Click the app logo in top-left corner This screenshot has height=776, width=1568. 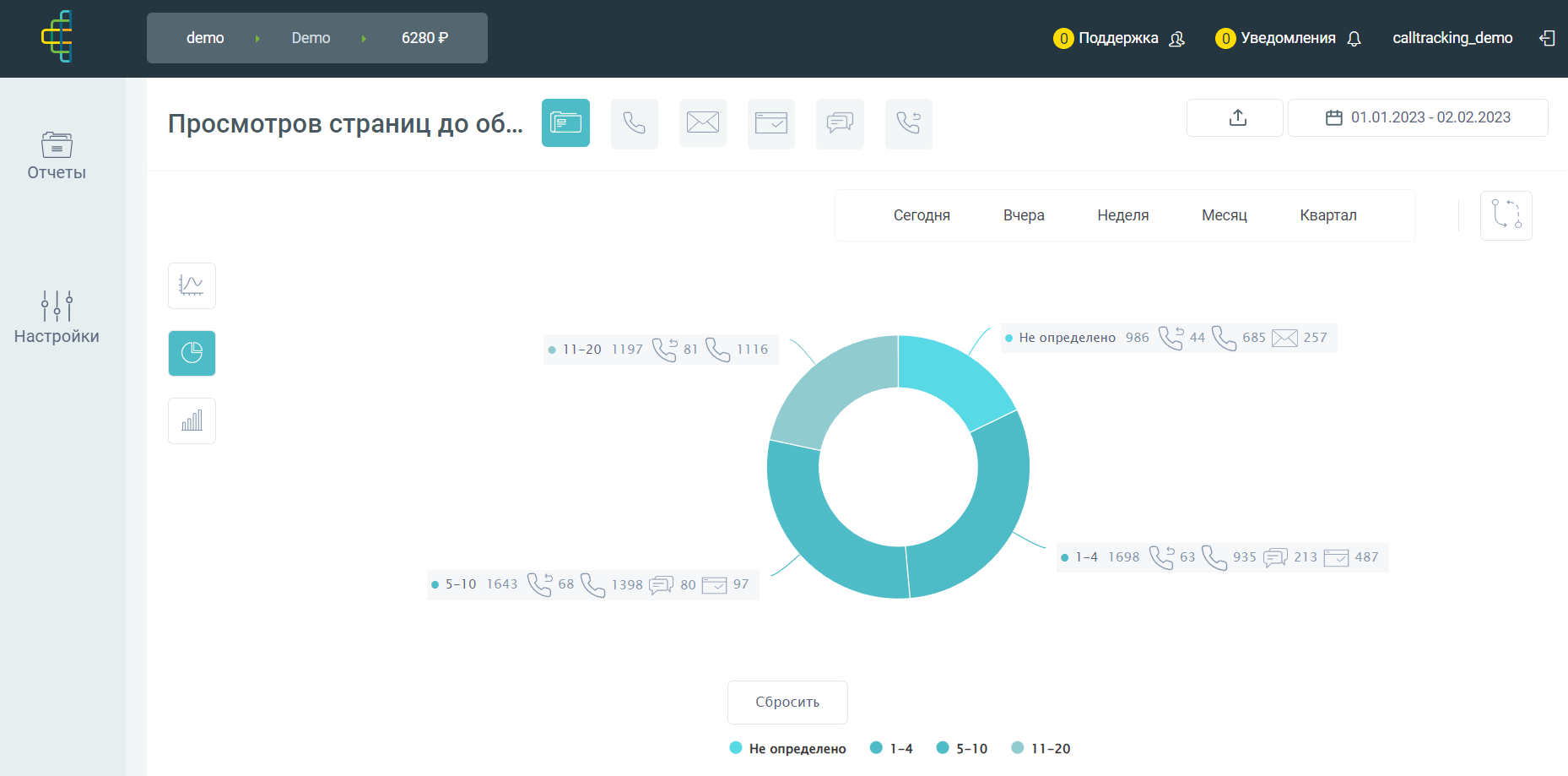pos(57,36)
